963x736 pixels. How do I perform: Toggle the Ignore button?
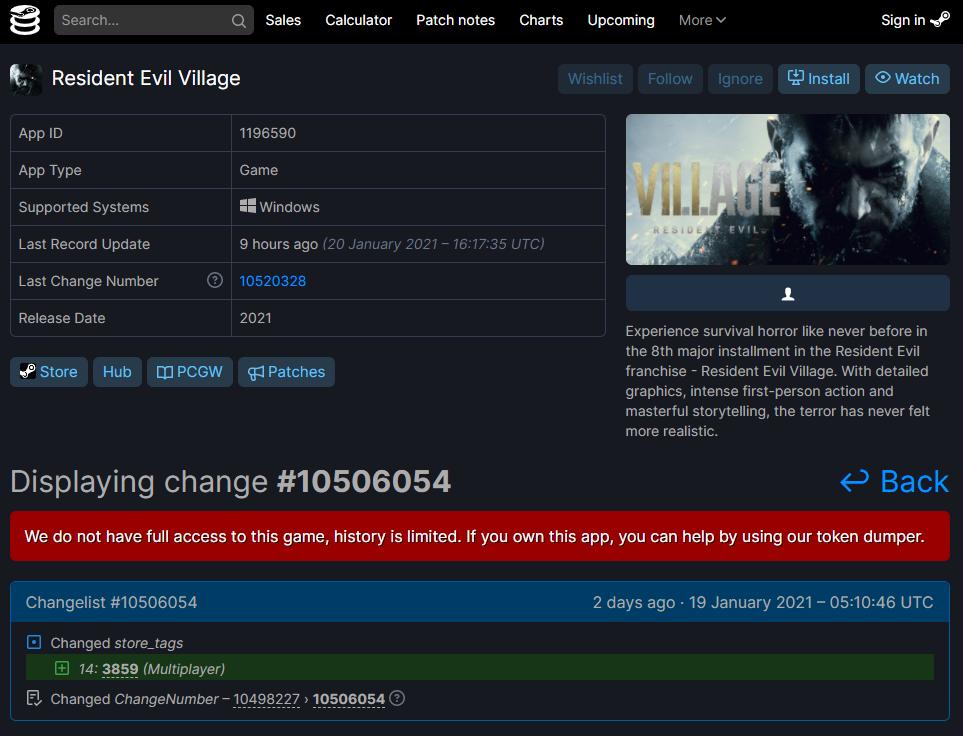[740, 79]
